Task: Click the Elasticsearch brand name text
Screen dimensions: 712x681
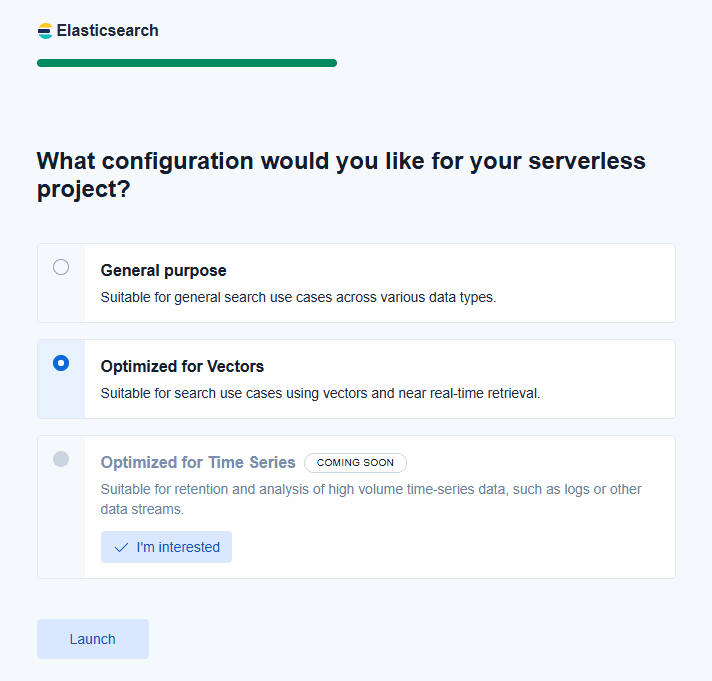Action: click(x=108, y=31)
